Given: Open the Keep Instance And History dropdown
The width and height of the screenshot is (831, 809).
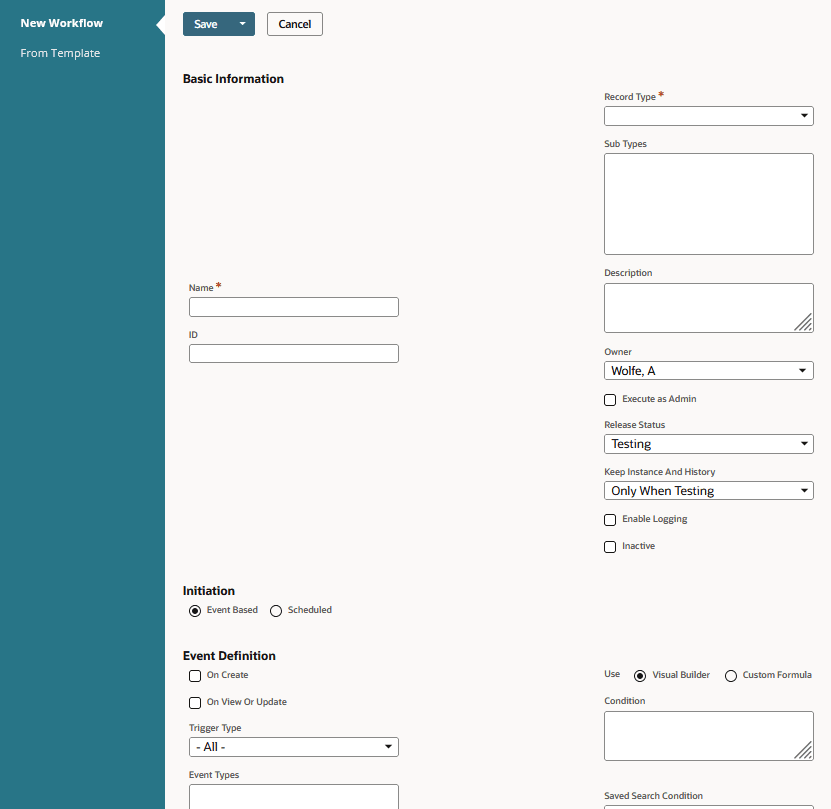Looking at the screenshot, I should click(x=709, y=490).
